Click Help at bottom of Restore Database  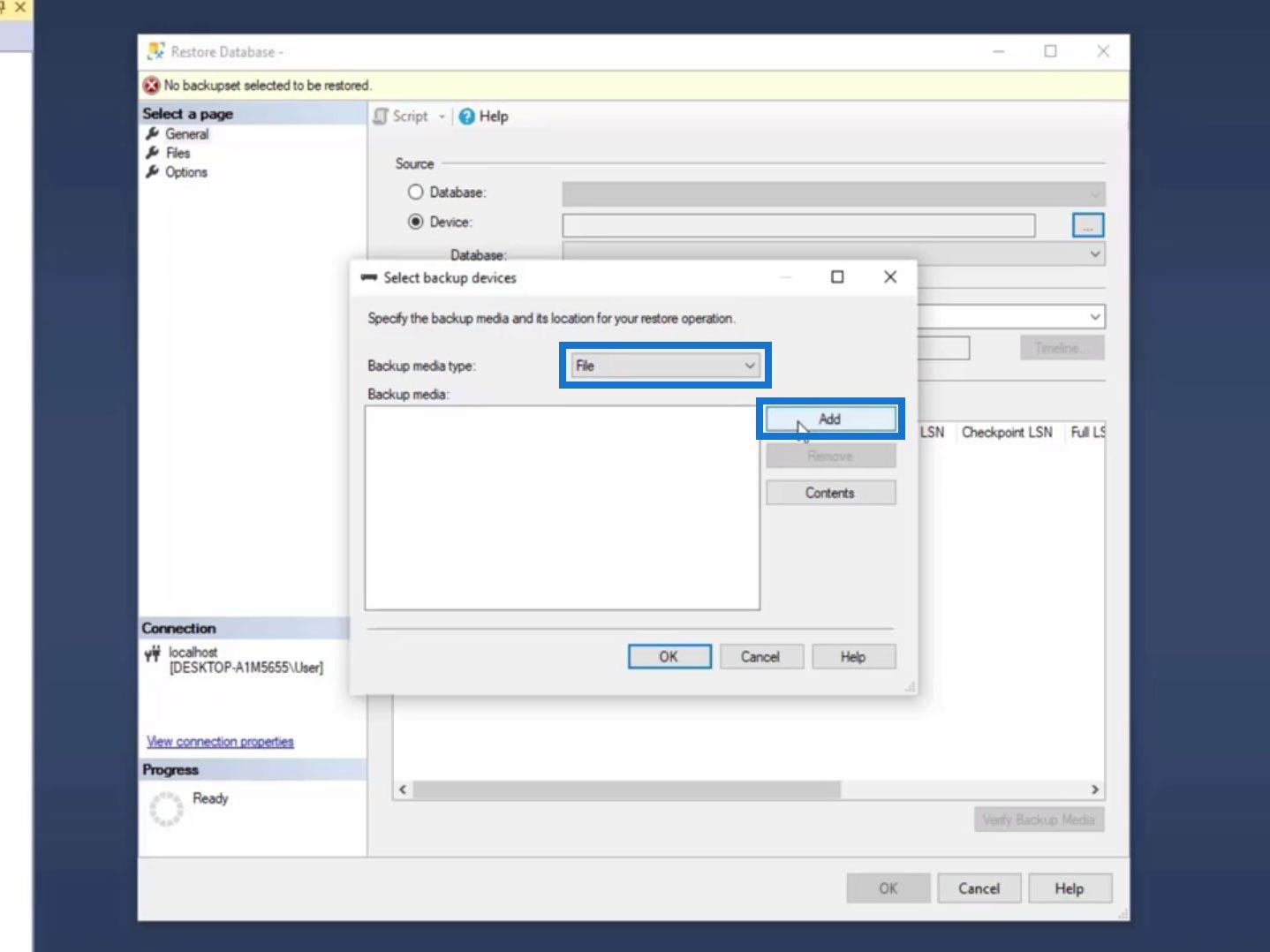[1070, 888]
